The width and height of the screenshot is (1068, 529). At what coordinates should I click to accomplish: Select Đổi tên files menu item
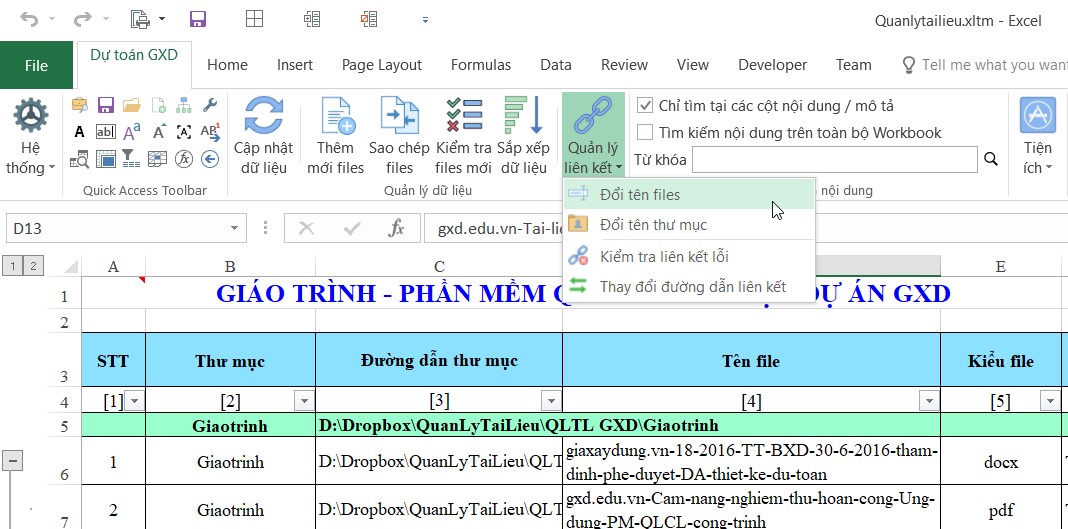[640, 194]
